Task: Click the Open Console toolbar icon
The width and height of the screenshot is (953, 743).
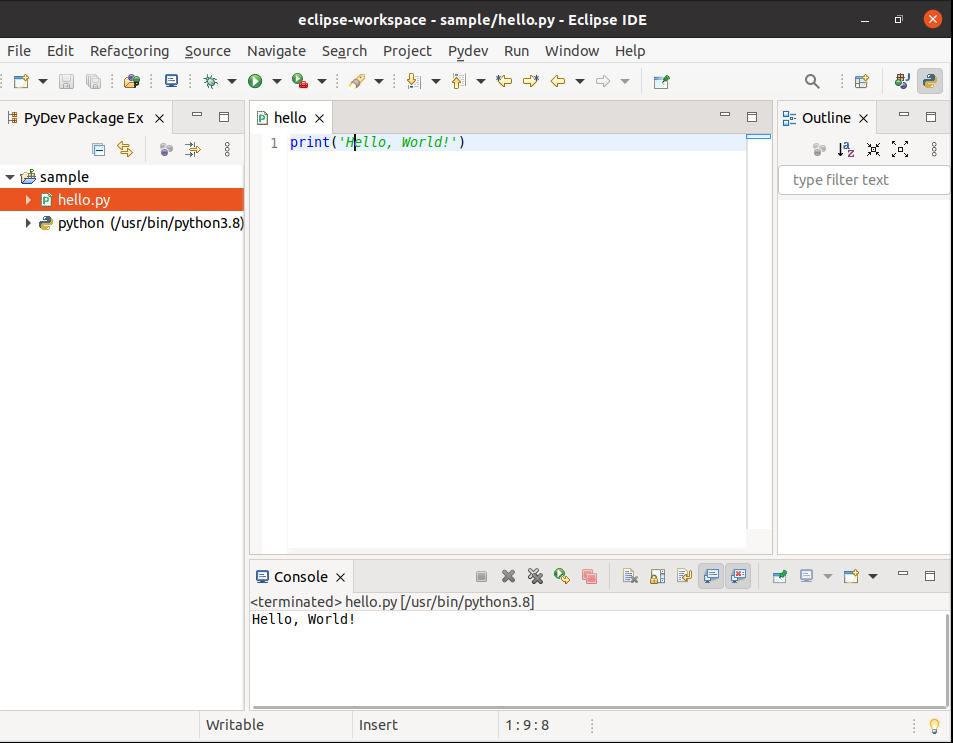Action: tap(171, 81)
